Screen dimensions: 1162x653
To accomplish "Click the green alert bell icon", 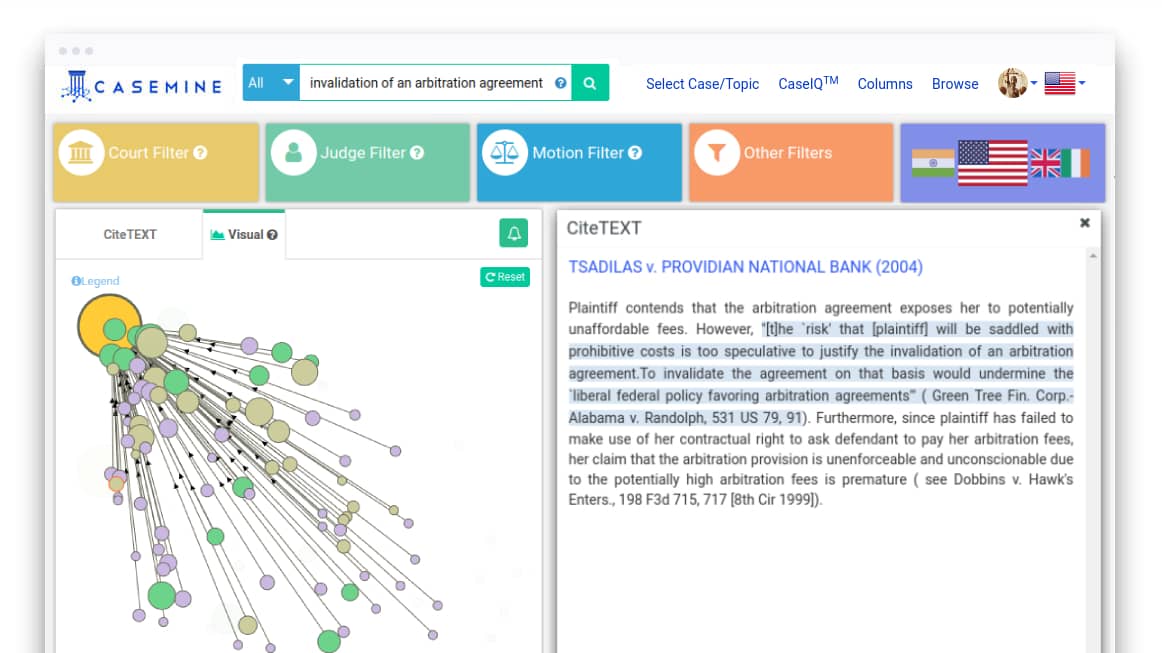I will click(x=514, y=234).
